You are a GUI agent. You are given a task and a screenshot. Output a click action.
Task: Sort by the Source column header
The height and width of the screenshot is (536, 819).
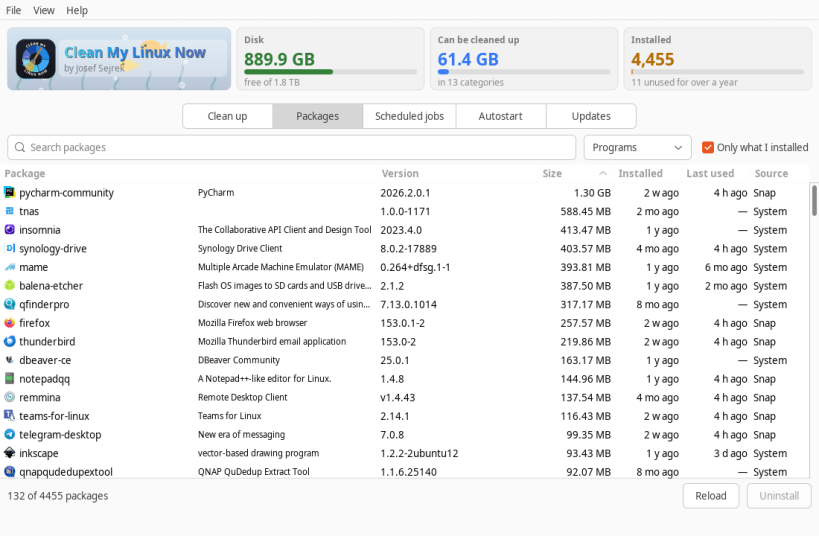[x=771, y=173]
